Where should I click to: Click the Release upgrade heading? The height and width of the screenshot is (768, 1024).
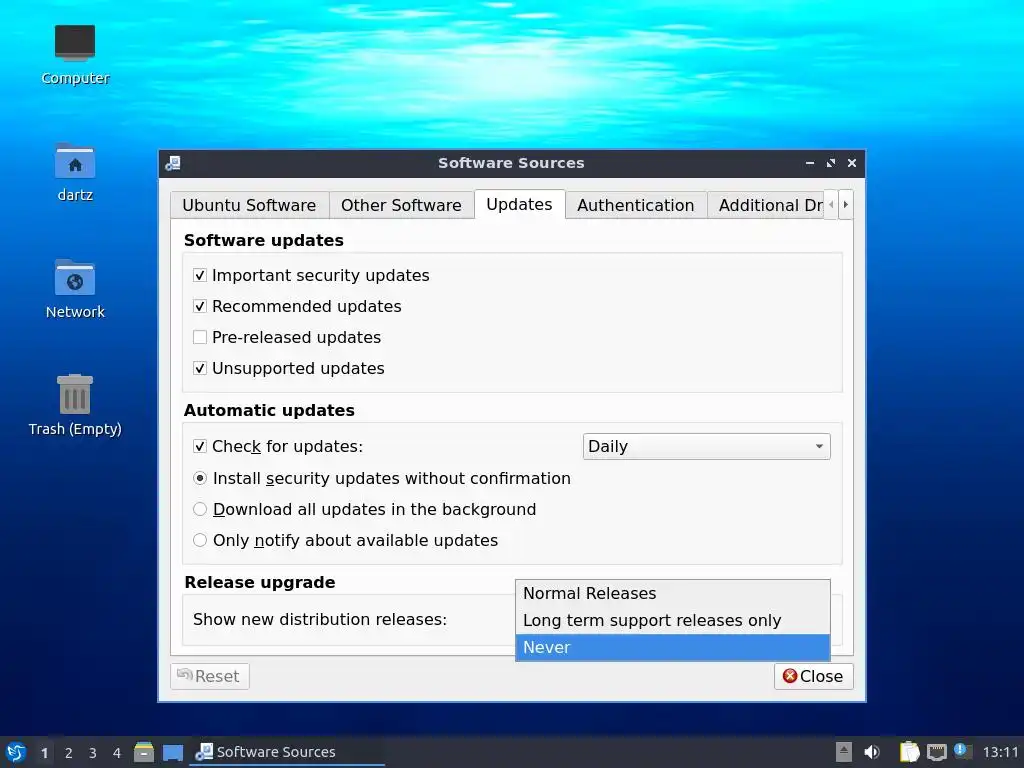[x=260, y=582]
